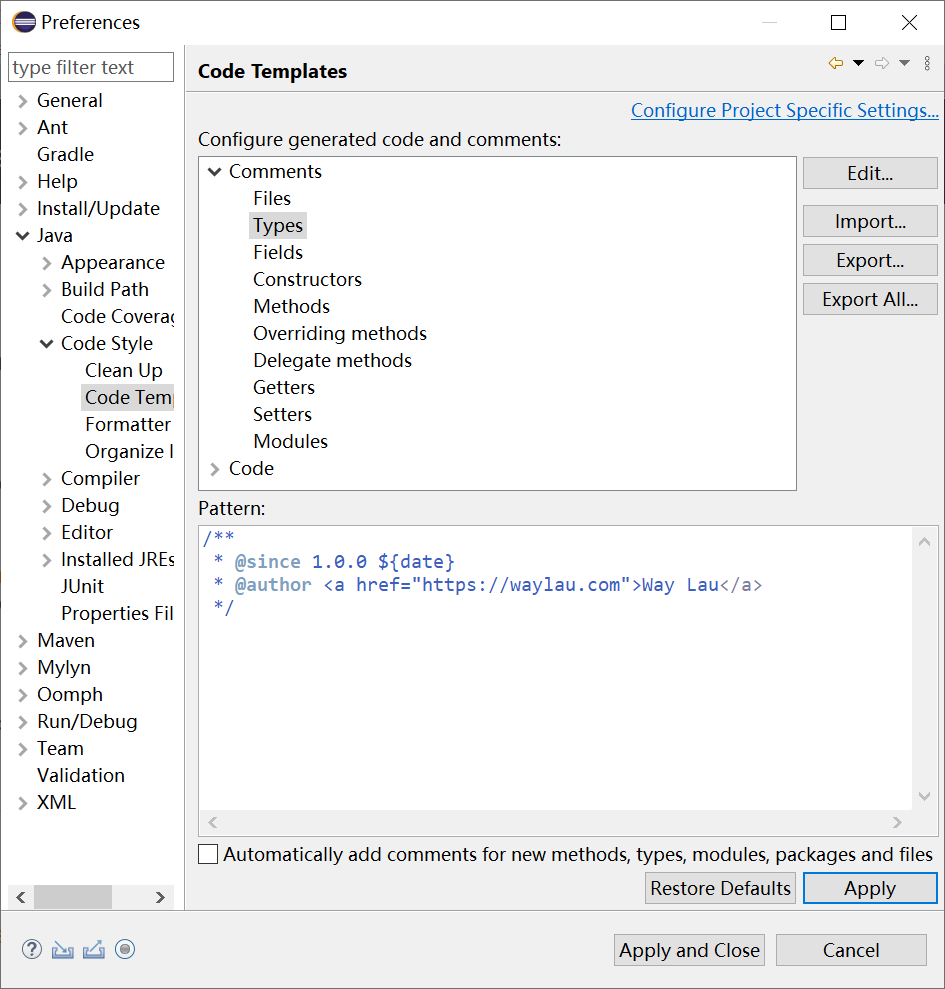
Task: Enable automatic comments for new methods and types
Action: click(x=208, y=854)
